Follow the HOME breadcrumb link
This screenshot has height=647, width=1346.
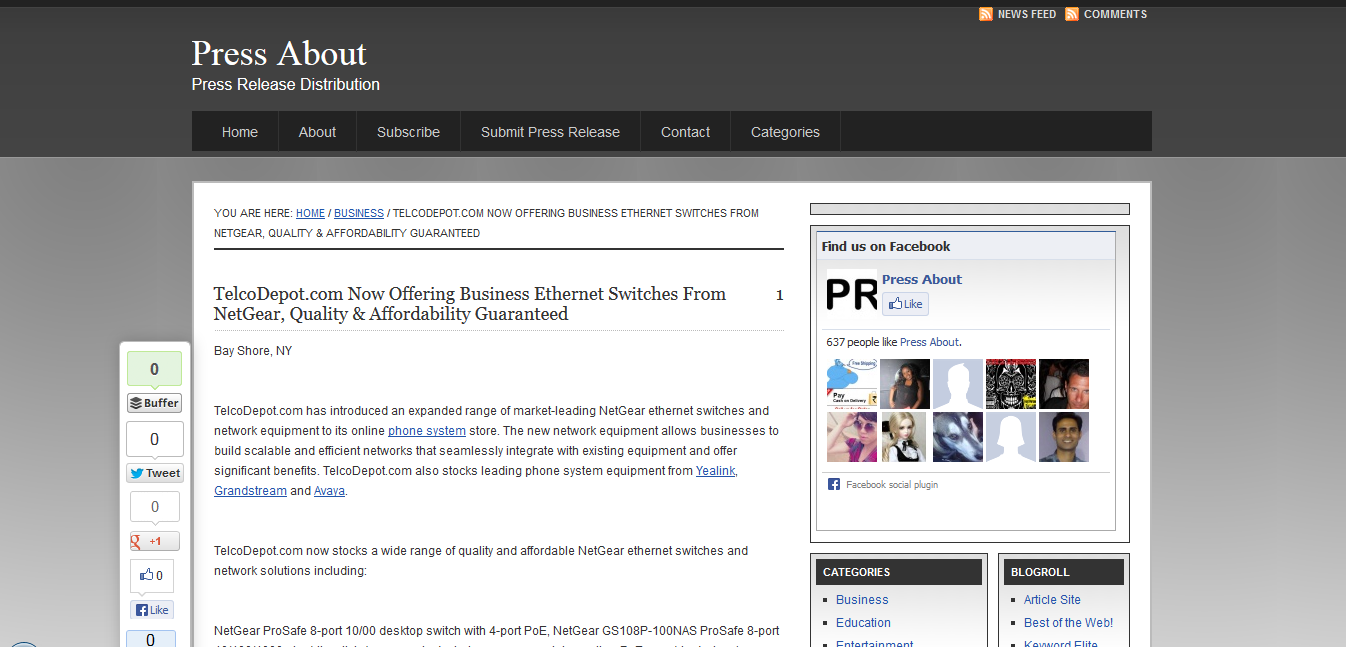310,213
